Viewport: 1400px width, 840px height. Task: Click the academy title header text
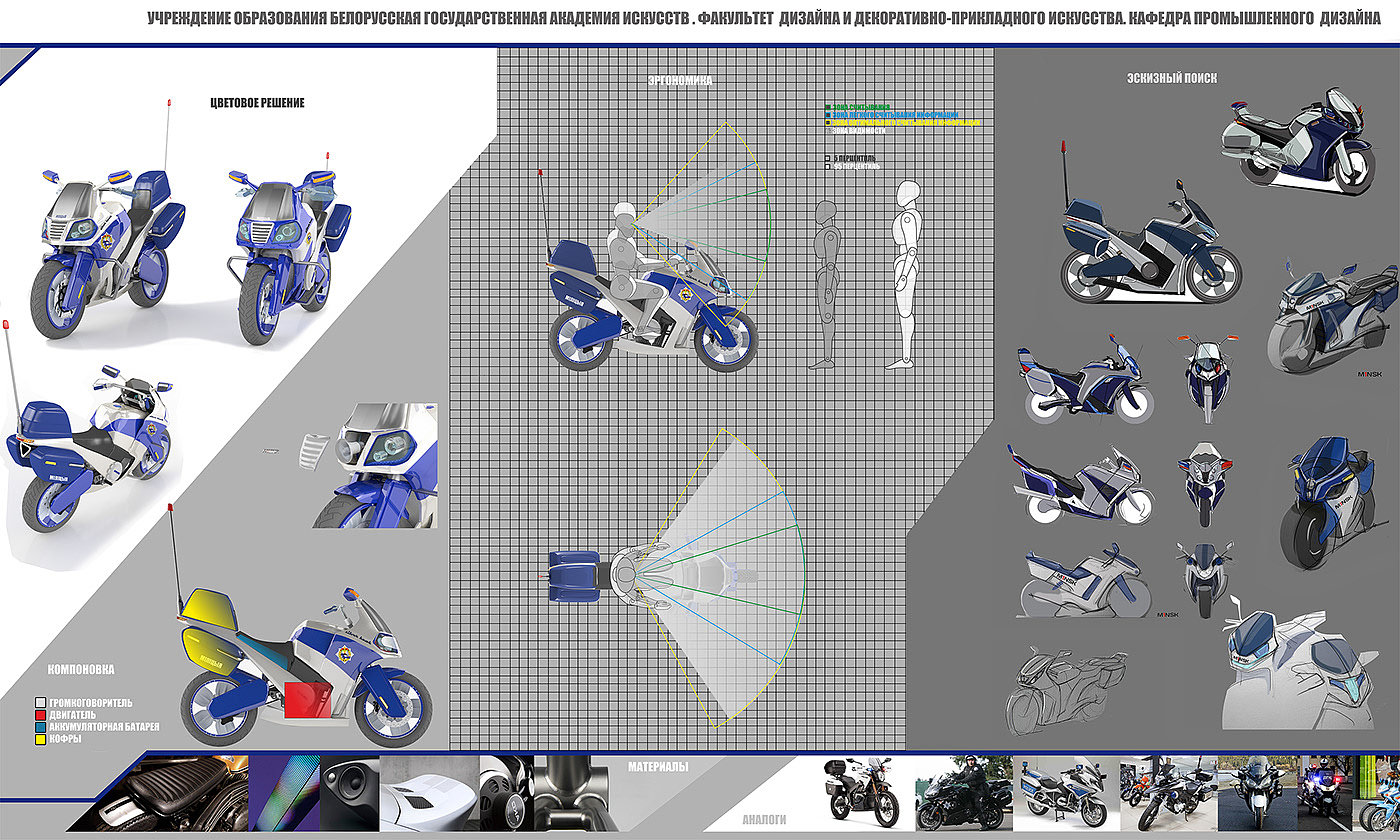coord(763,19)
